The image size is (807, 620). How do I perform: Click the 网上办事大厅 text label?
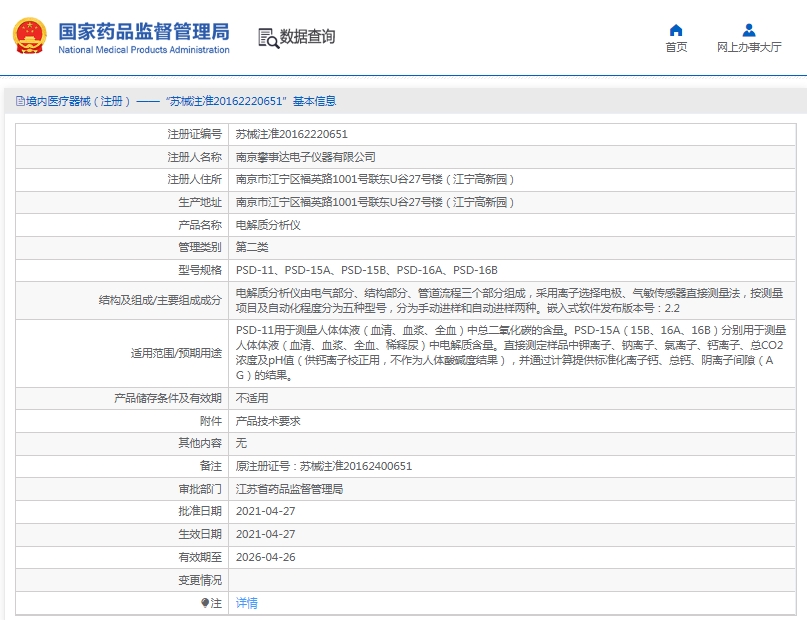pyautogui.click(x=749, y=47)
